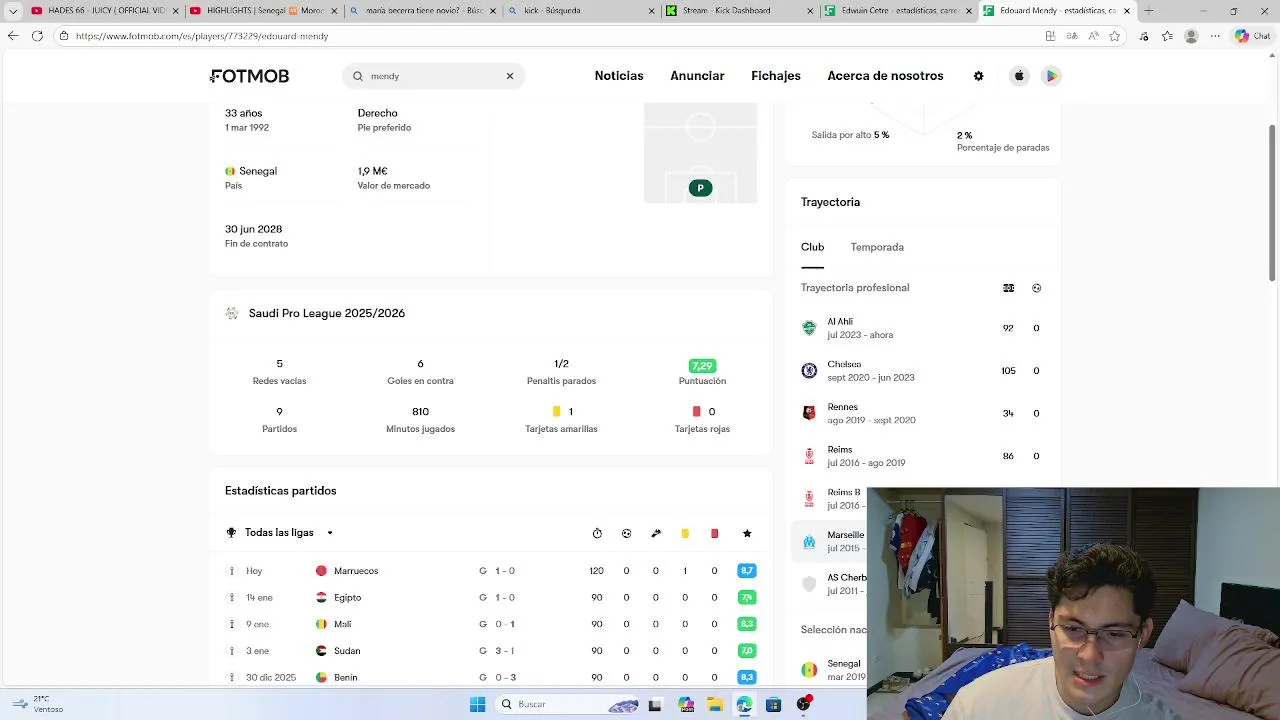Click the trophy icon beside Todas las ligas

231,533
